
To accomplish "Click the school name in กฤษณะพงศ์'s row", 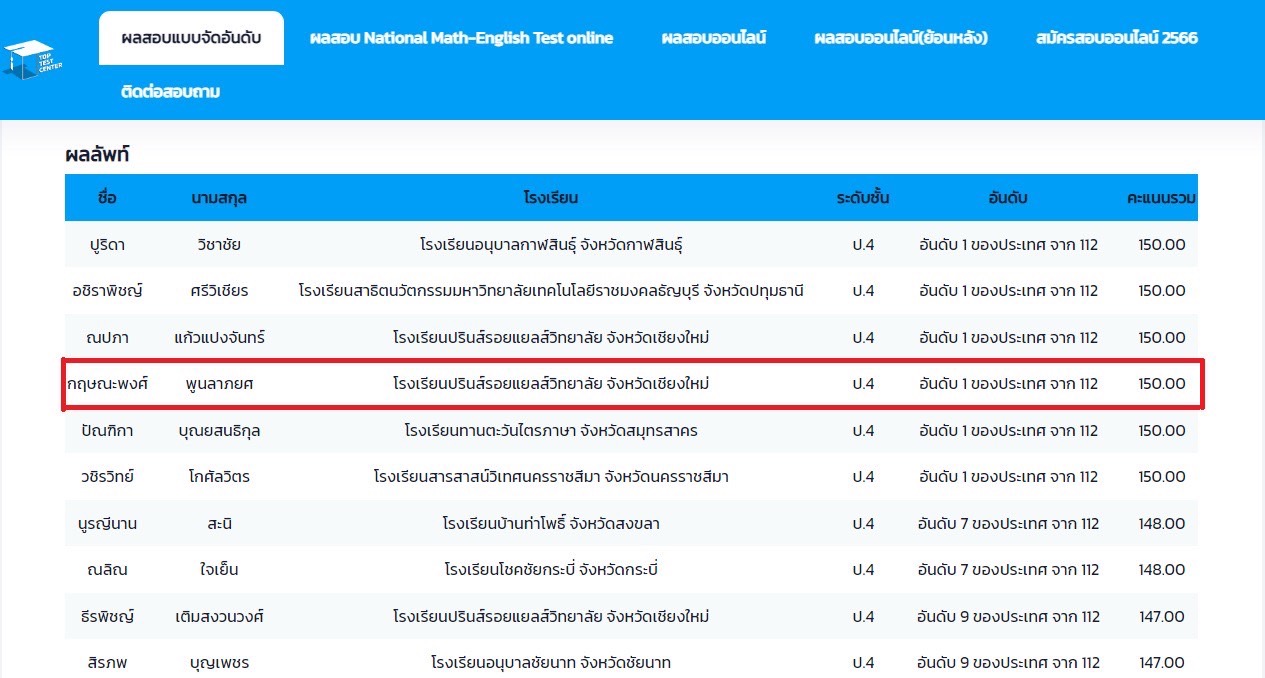I will [551, 383].
